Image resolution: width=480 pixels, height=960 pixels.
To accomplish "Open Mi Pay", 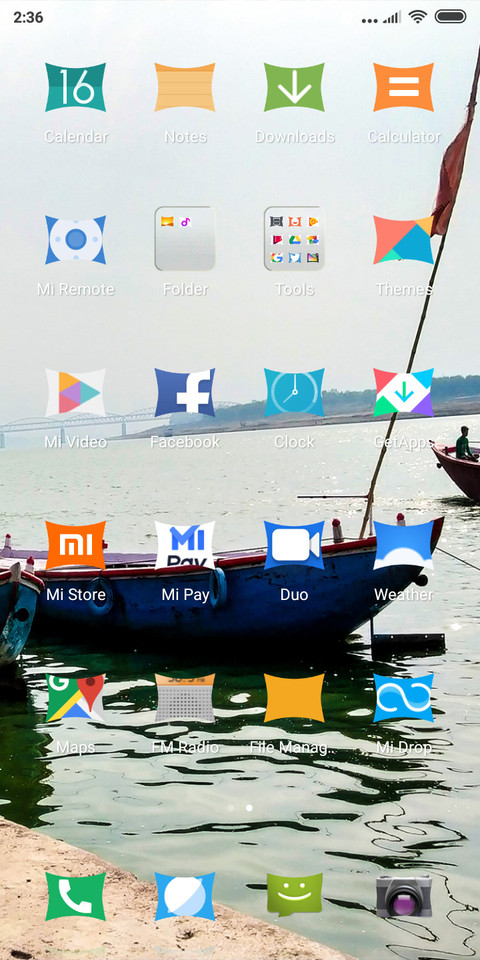I will (x=185, y=545).
